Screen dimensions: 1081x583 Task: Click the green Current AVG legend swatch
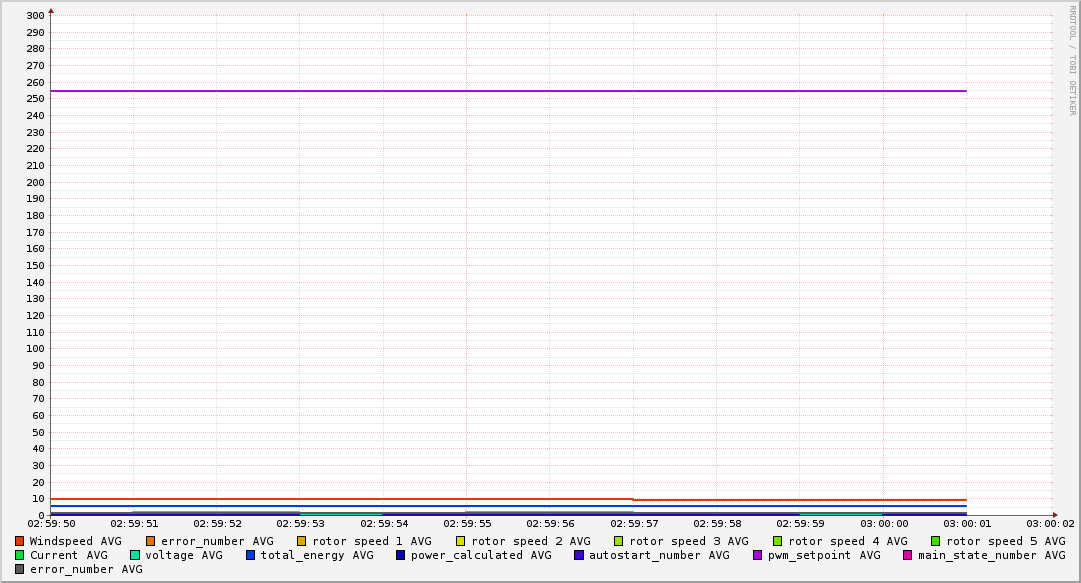19,555
